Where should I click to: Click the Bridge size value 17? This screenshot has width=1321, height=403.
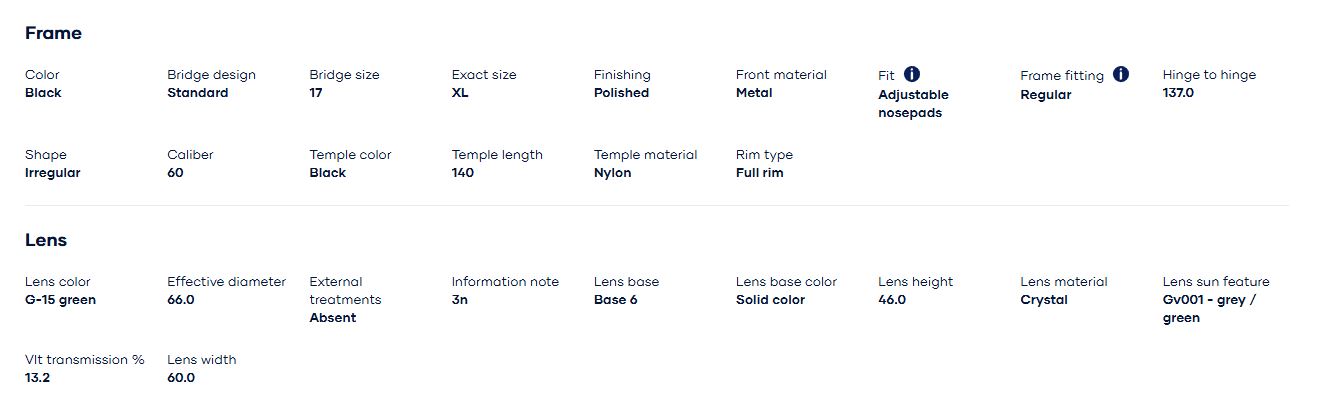point(316,93)
